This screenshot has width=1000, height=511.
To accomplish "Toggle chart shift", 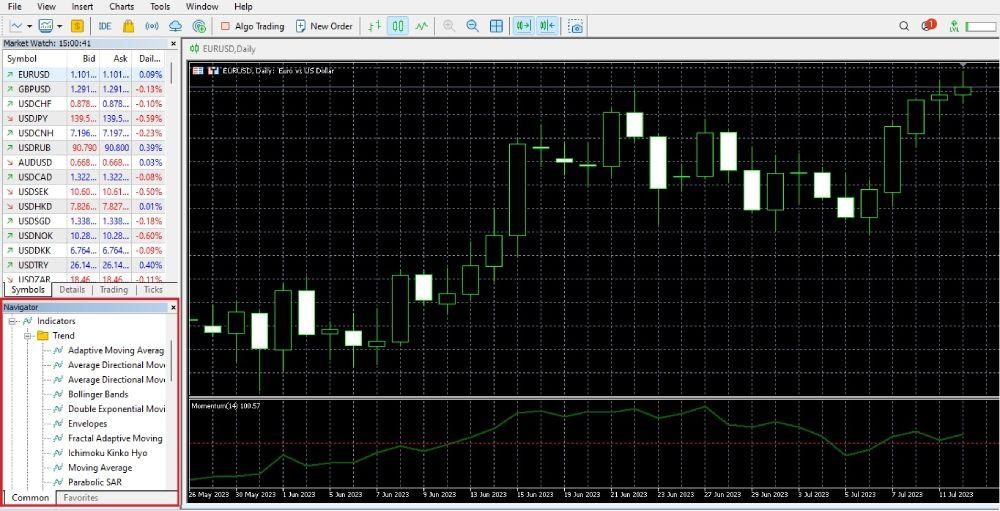I will pyautogui.click(x=547, y=26).
